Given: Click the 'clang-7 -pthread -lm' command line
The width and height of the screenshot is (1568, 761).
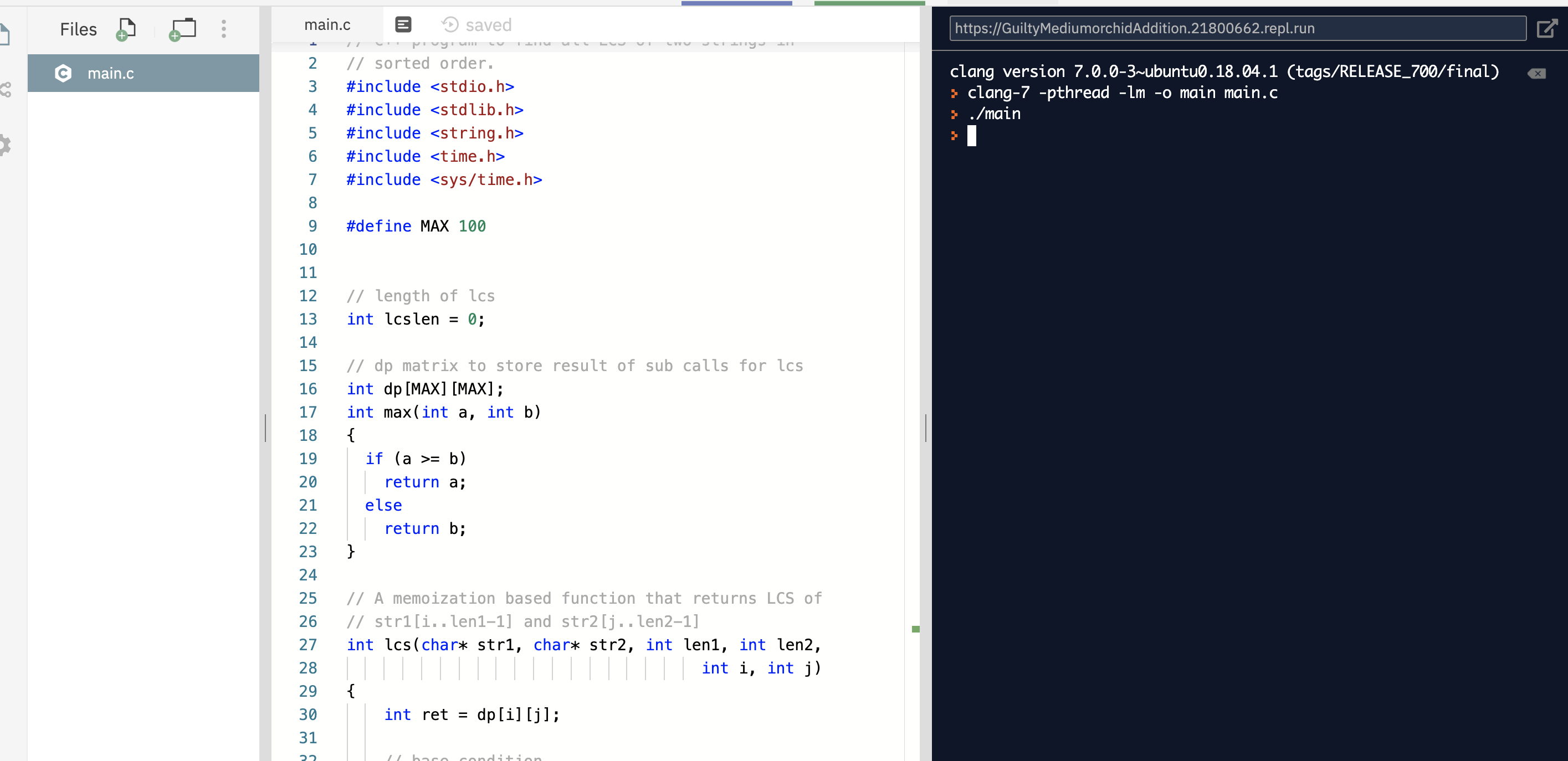Looking at the screenshot, I should pyautogui.click(x=1123, y=92).
